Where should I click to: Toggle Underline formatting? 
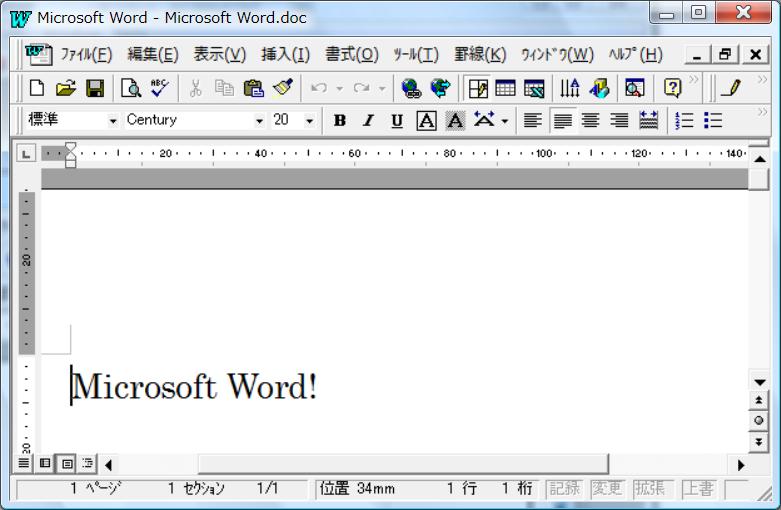[x=397, y=121]
